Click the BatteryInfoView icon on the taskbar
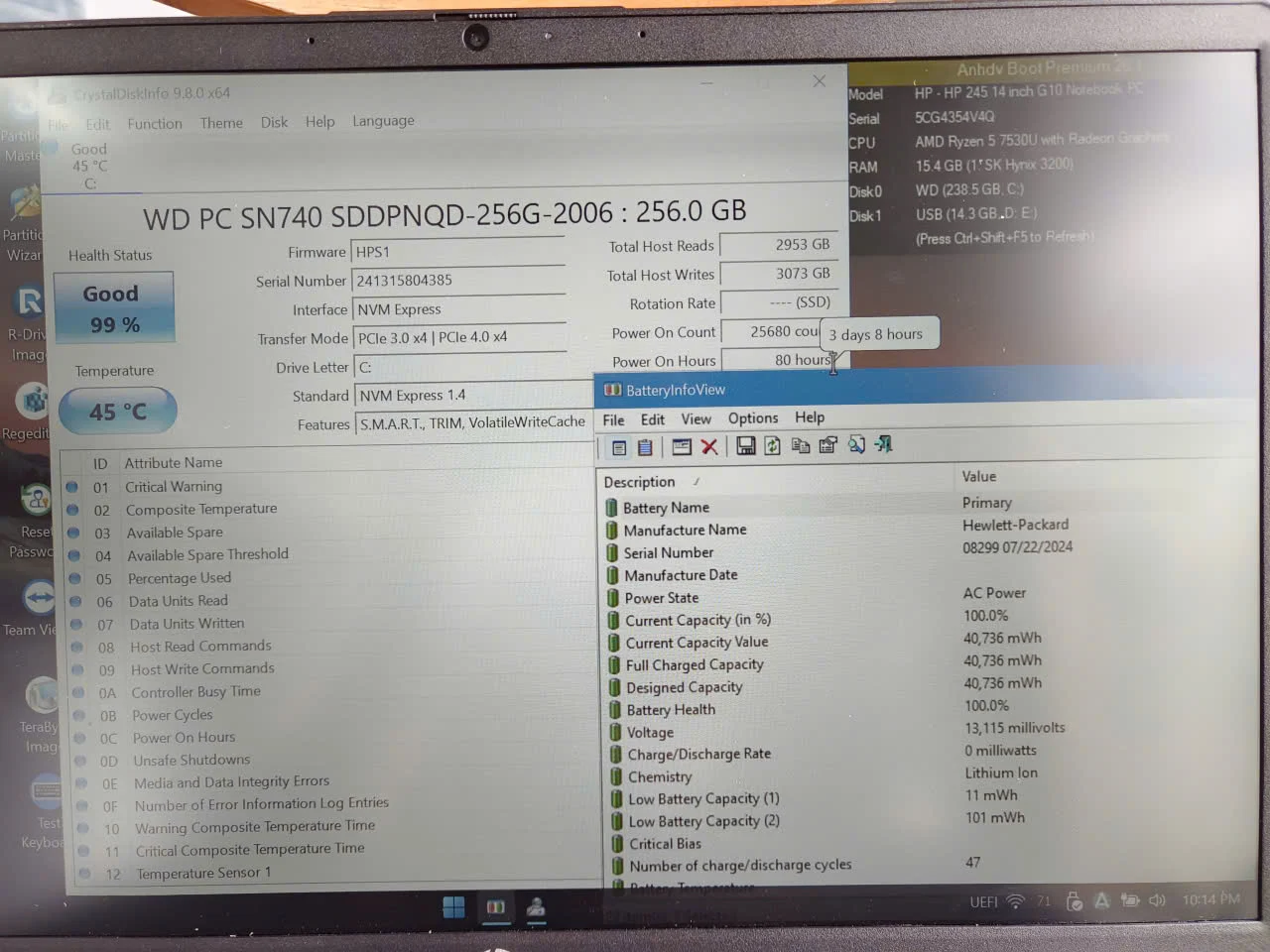Viewport: 1270px width, 952px height. 495,907
